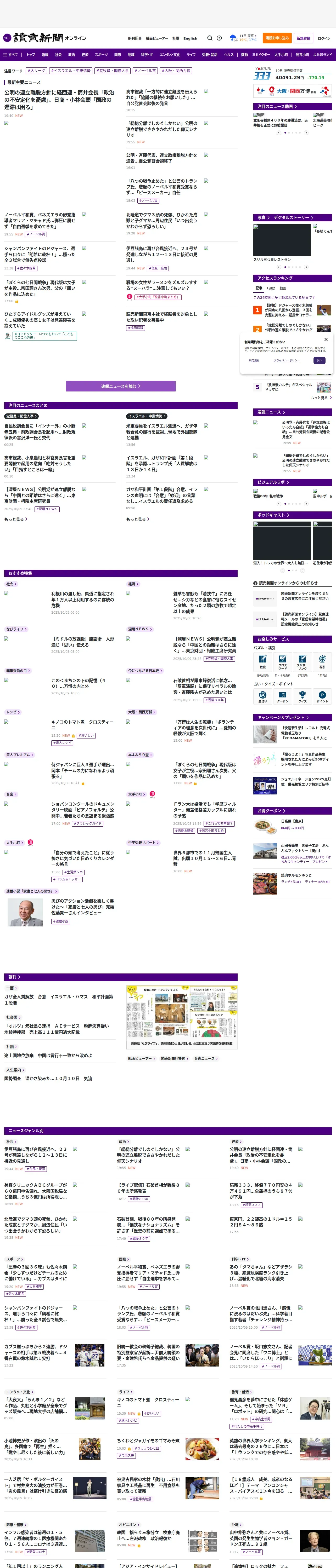Screen dimensions: 336x1568
Task: Click the #大リーグ tag
Action: [37, 71]
